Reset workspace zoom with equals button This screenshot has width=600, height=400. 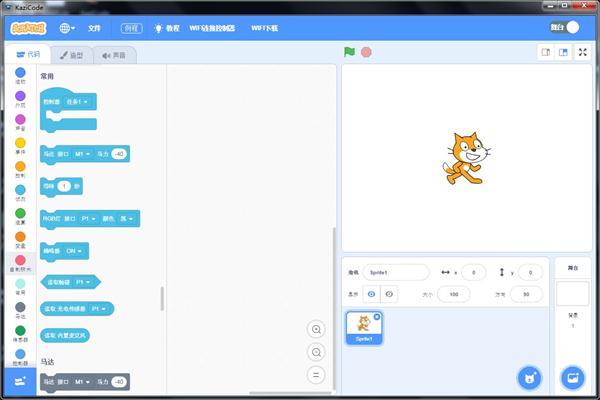(316, 375)
